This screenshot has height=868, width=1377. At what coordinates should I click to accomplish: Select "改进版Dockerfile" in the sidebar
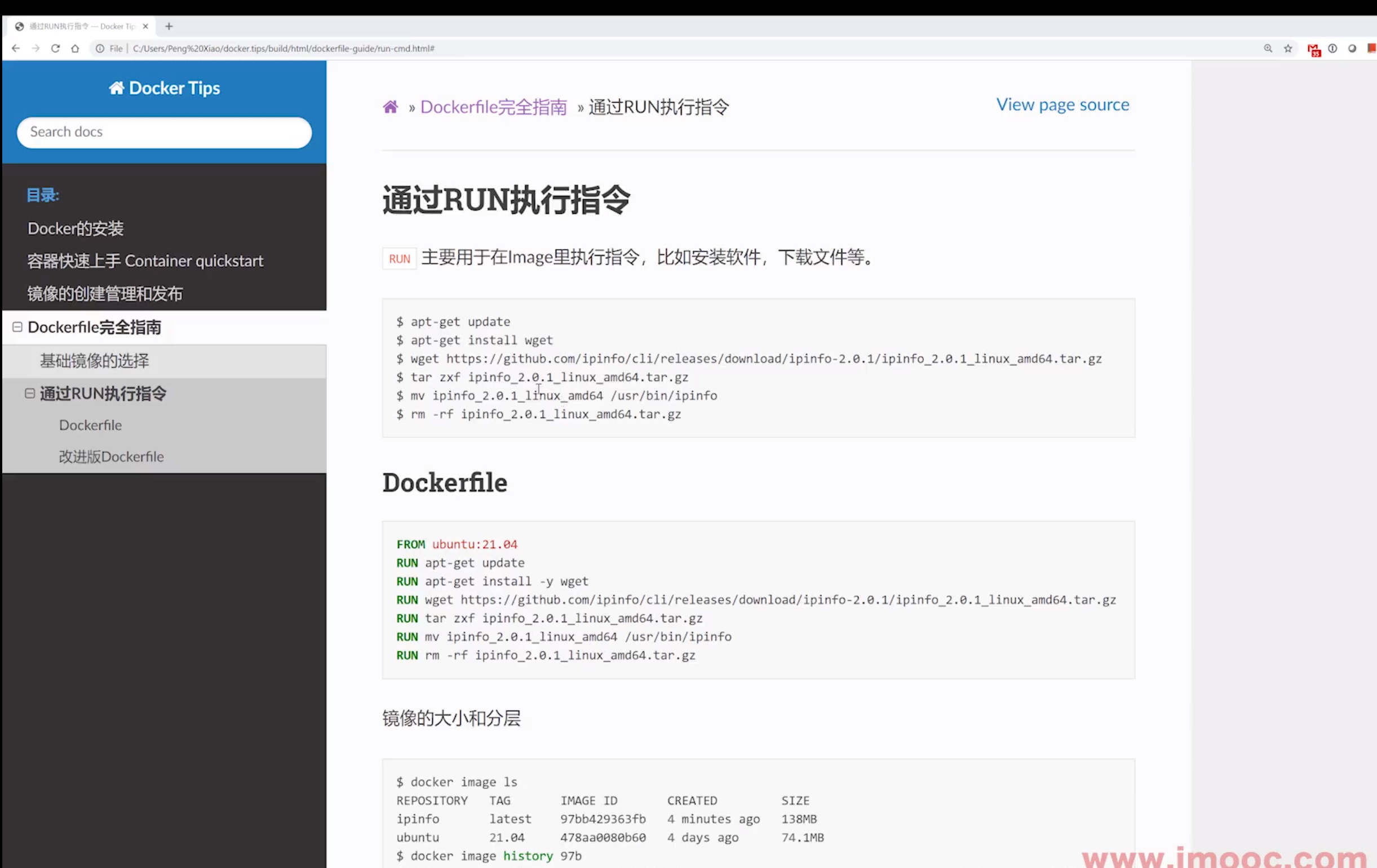point(111,457)
